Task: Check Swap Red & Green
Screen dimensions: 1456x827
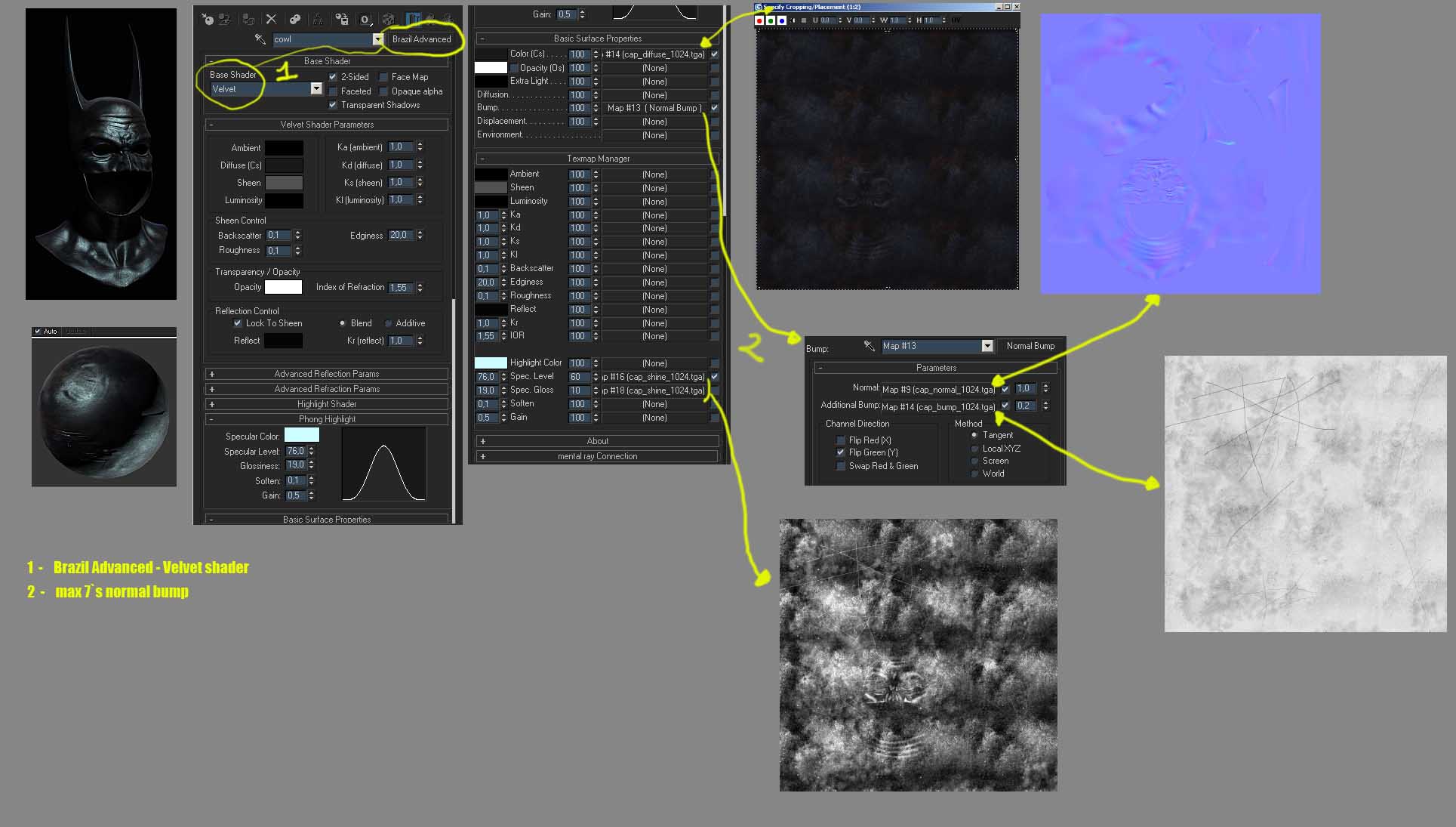Action: [840, 466]
